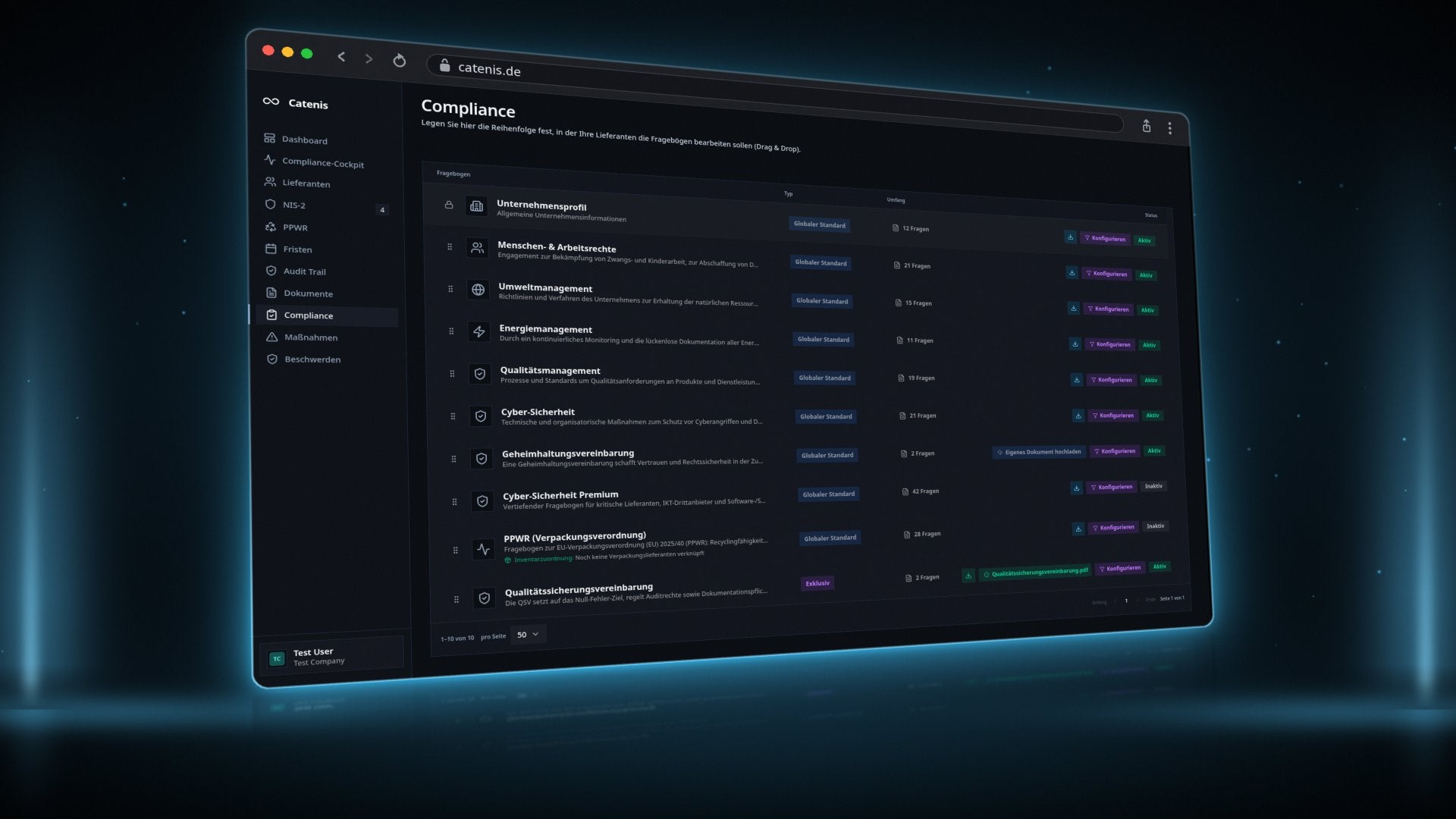Viewport: 1456px width, 819px height.
Task: Download the Cyber-Sicherheit questionnaire
Action: (1078, 416)
